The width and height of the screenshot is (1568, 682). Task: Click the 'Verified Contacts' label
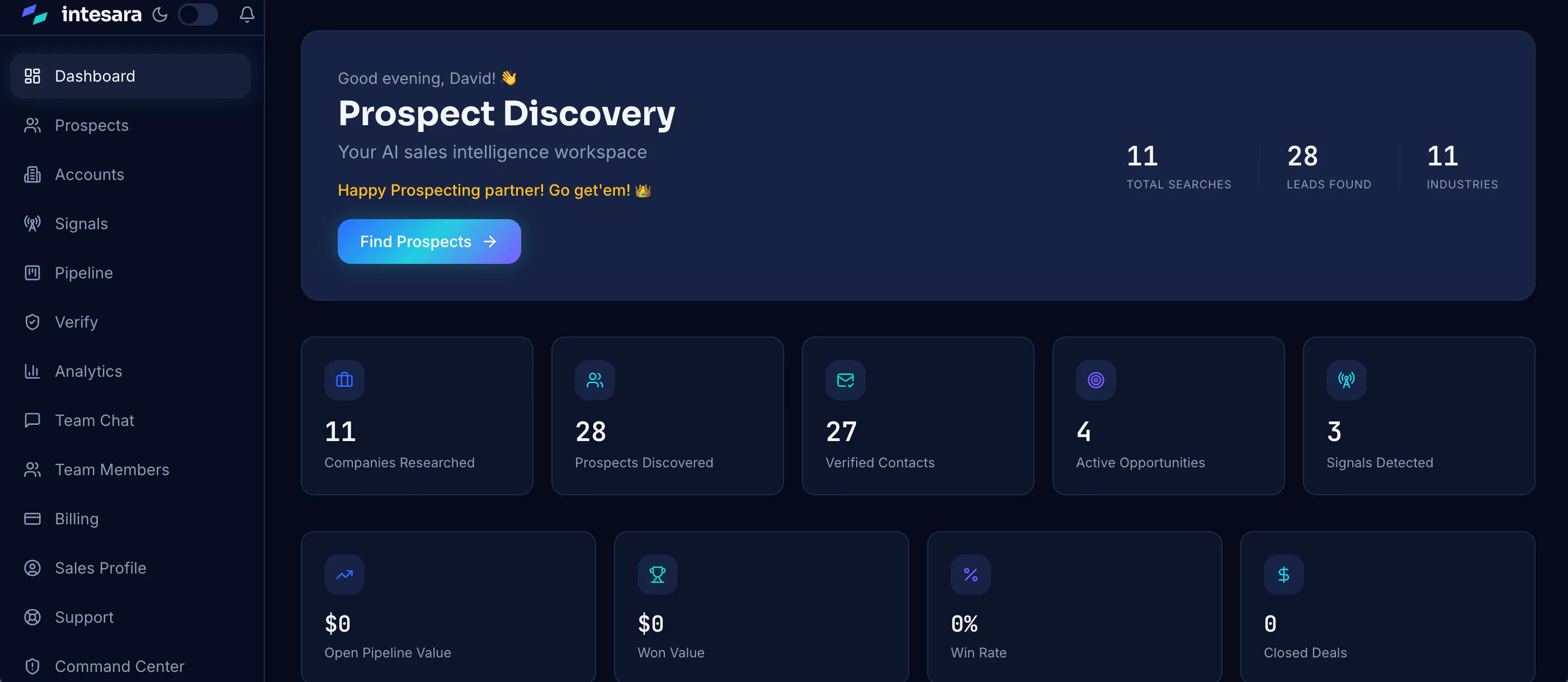click(880, 463)
